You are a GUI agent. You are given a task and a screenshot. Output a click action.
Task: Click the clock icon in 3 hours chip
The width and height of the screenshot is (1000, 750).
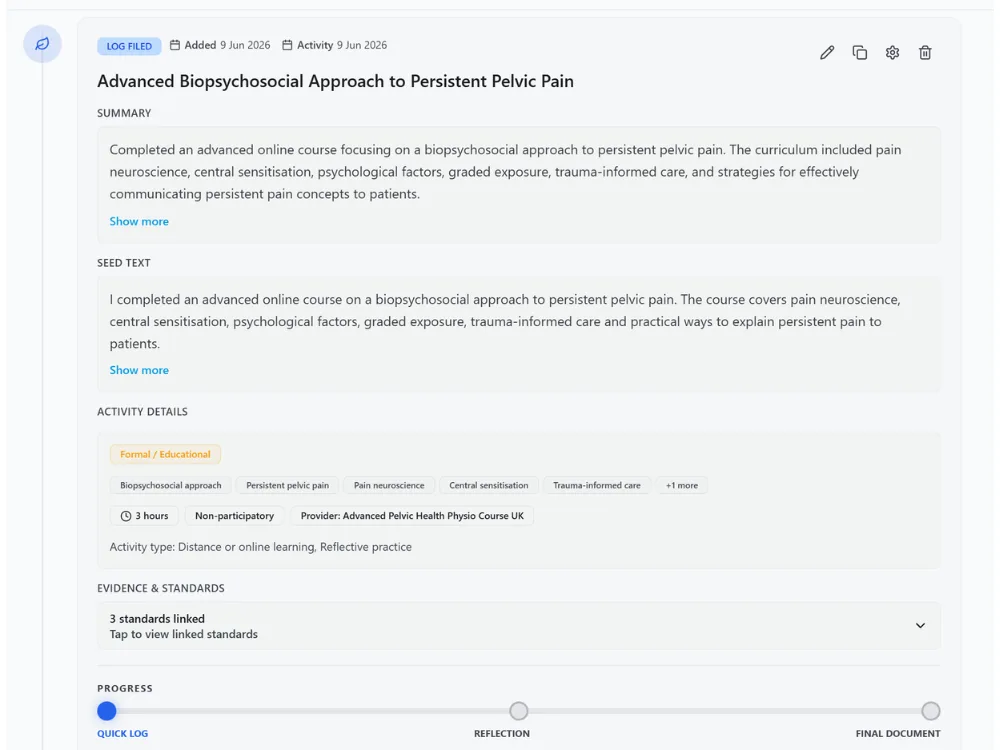126,516
